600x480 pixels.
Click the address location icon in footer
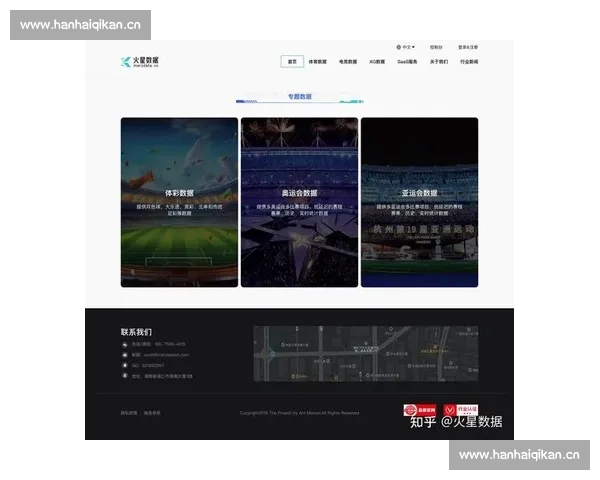(125, 377)
